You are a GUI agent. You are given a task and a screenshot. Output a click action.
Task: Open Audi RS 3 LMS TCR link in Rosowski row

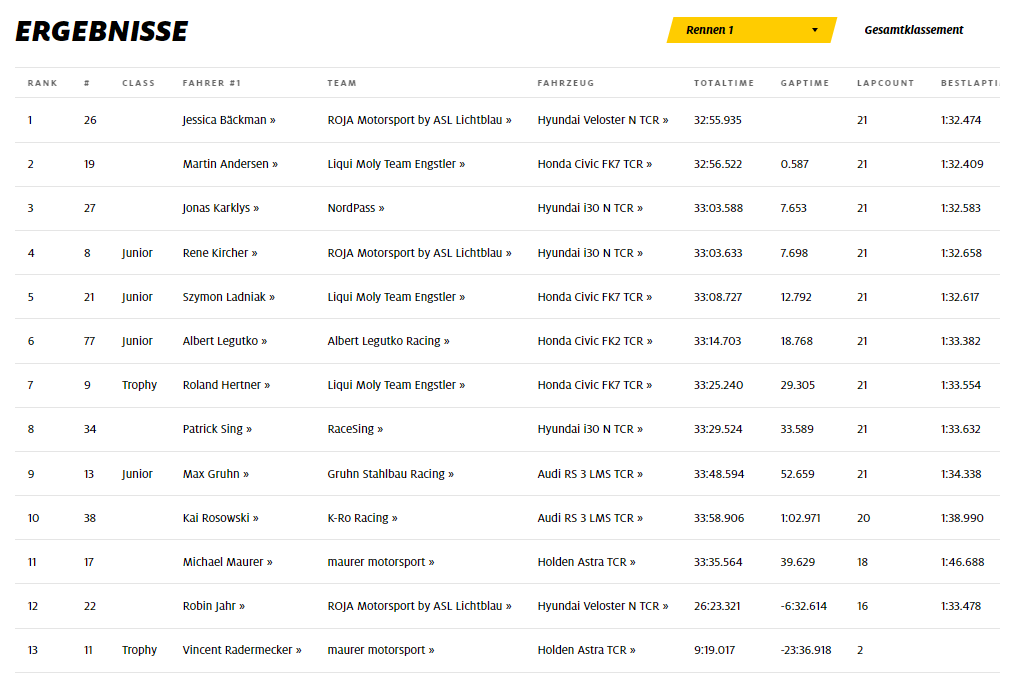pos(590,518)
